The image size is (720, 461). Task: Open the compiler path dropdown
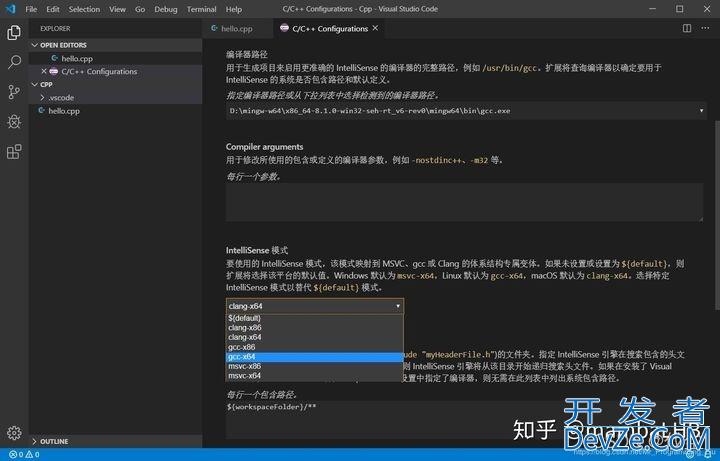point(467,111)
